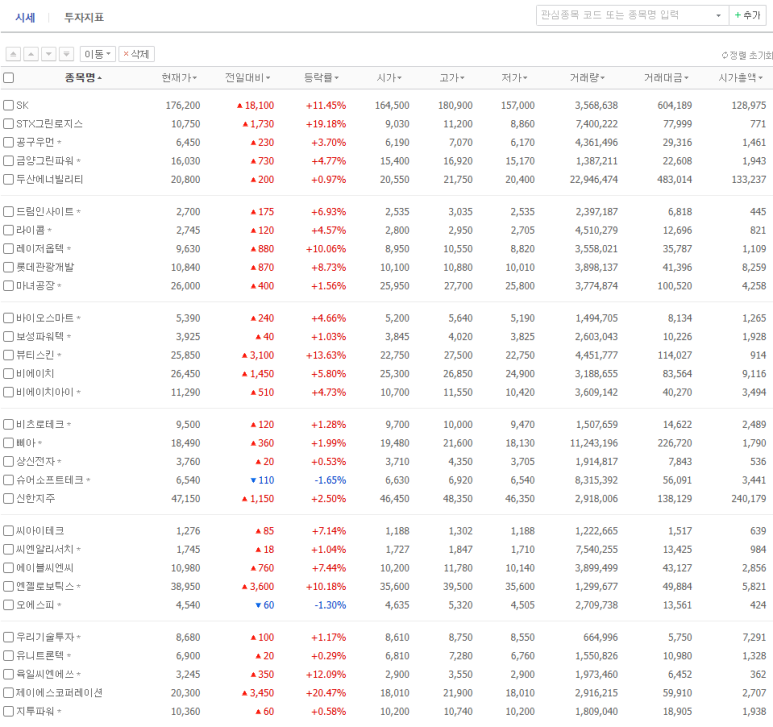Image resolution: width=773 pixels, height=727 pixels.
Task: Click the 176,200 current price of SK
Action: (x=183, y=105)
